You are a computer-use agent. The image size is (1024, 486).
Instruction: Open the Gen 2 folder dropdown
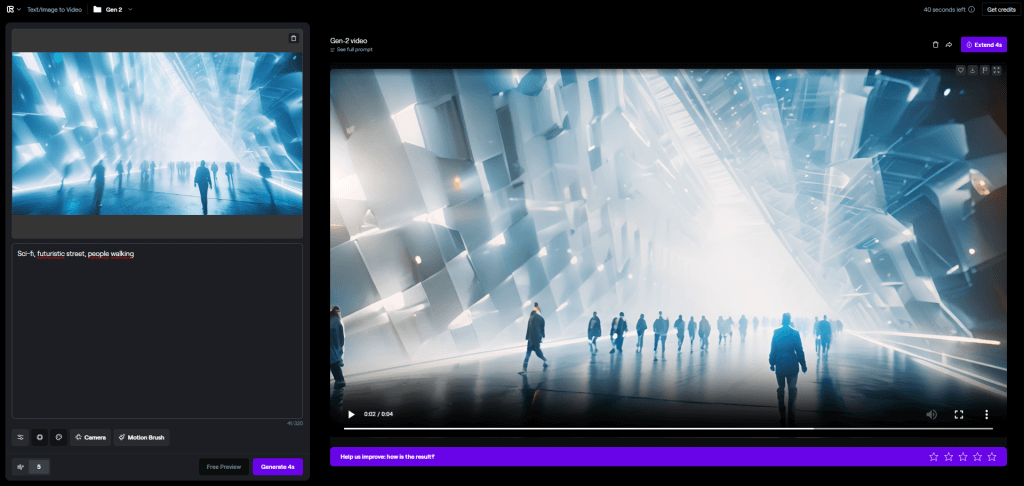(113, 9)
